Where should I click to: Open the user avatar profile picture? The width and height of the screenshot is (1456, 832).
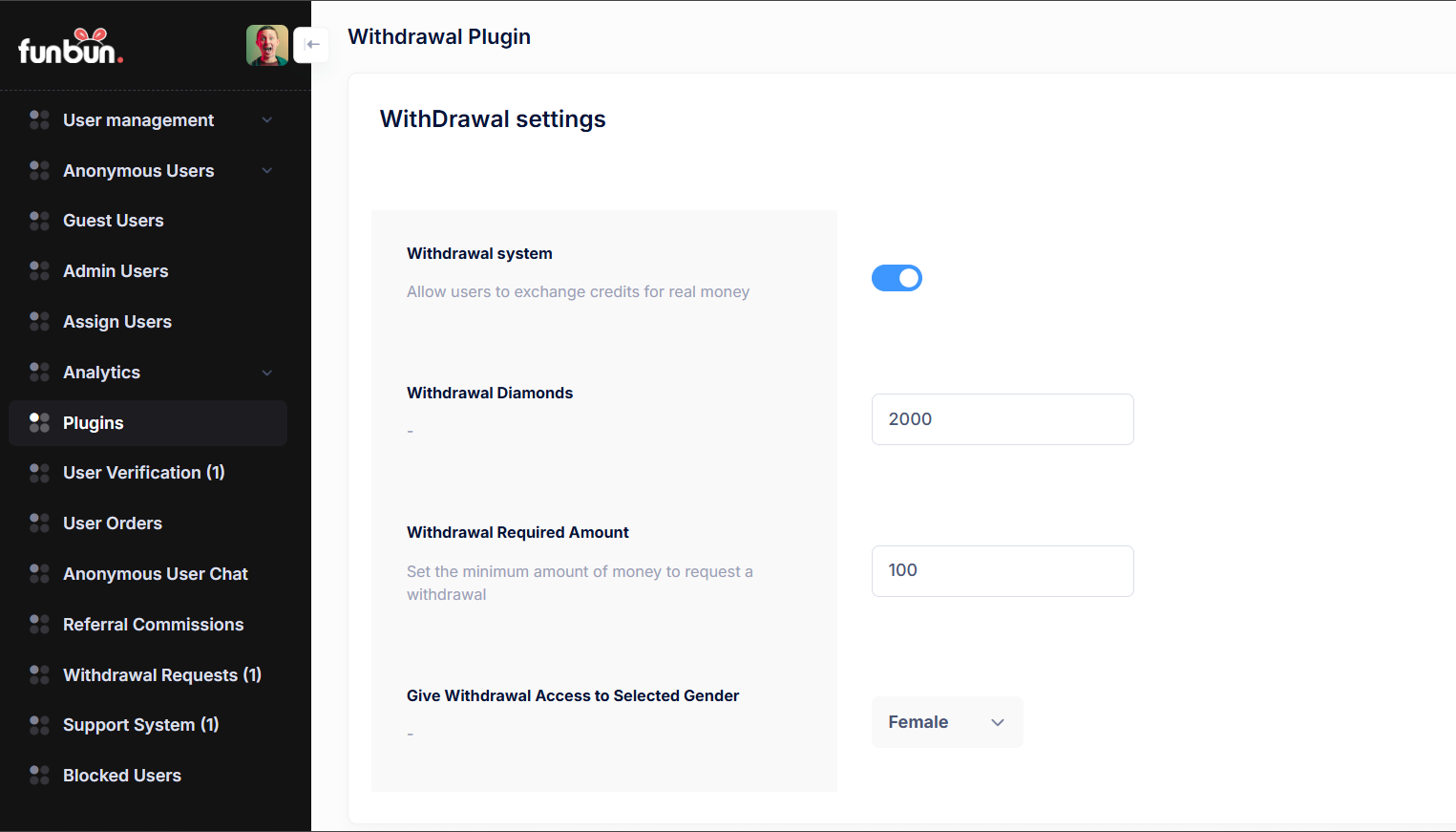tap(266, 45)
